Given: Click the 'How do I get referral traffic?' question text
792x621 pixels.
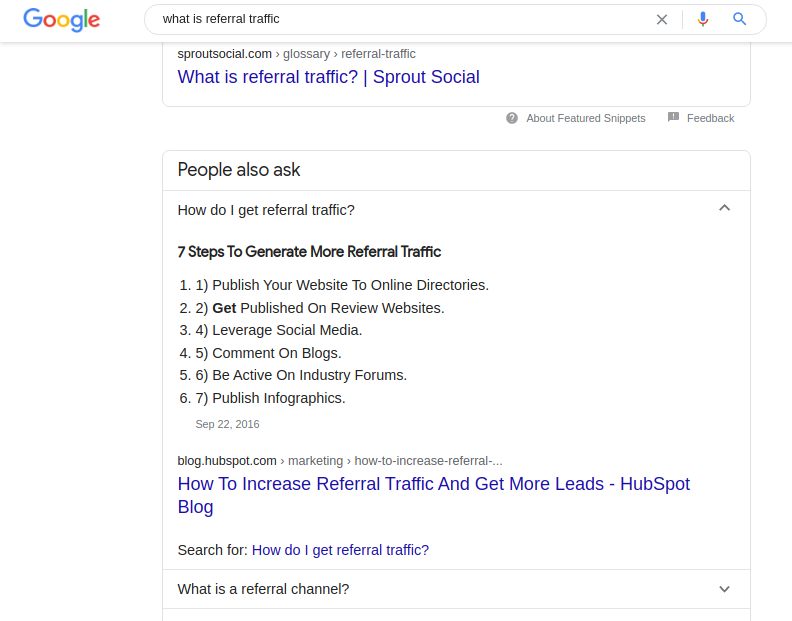Looking at the screenshot, I should (266, 210).
